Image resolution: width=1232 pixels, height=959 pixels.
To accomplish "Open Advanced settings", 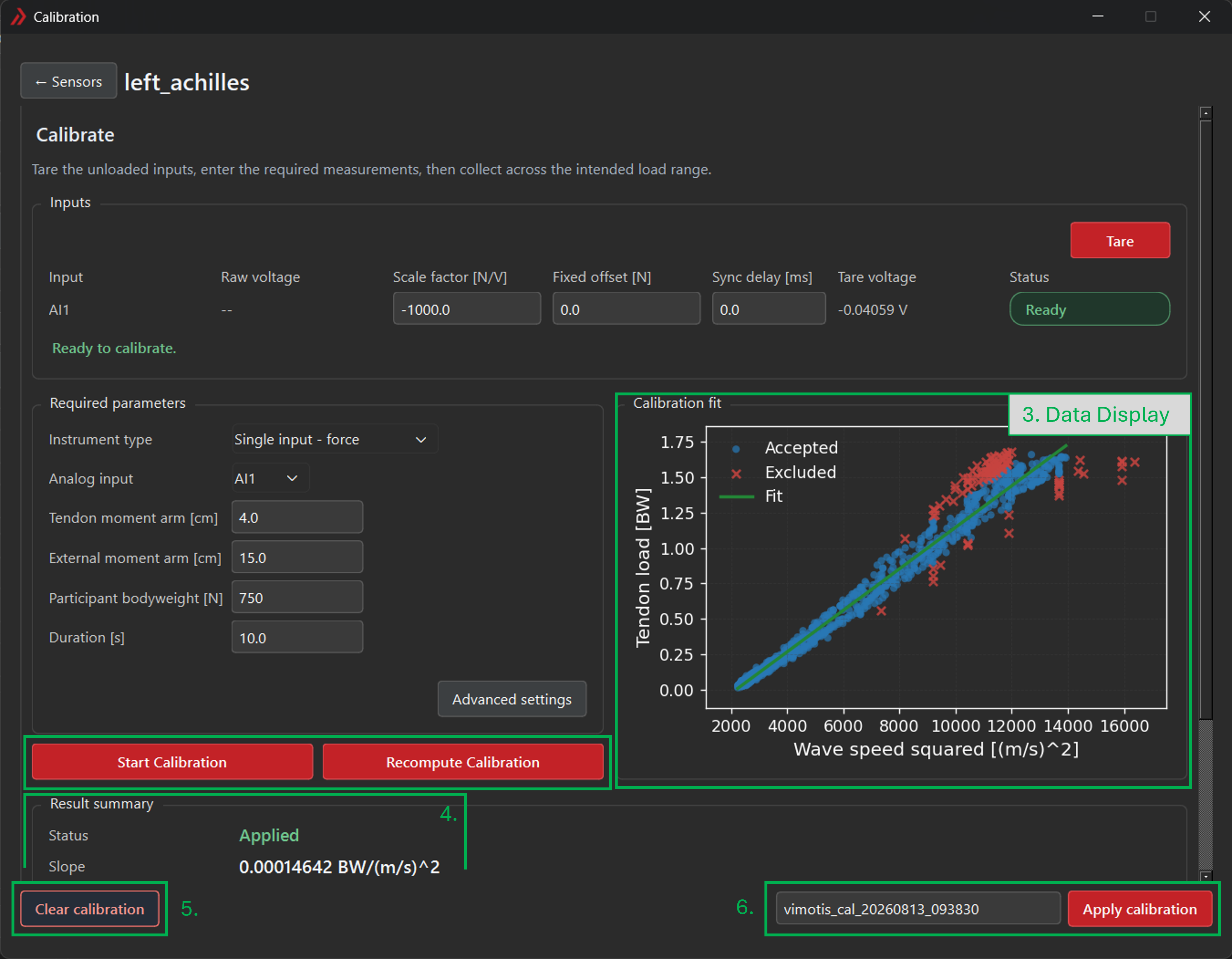I will [512, 699].
